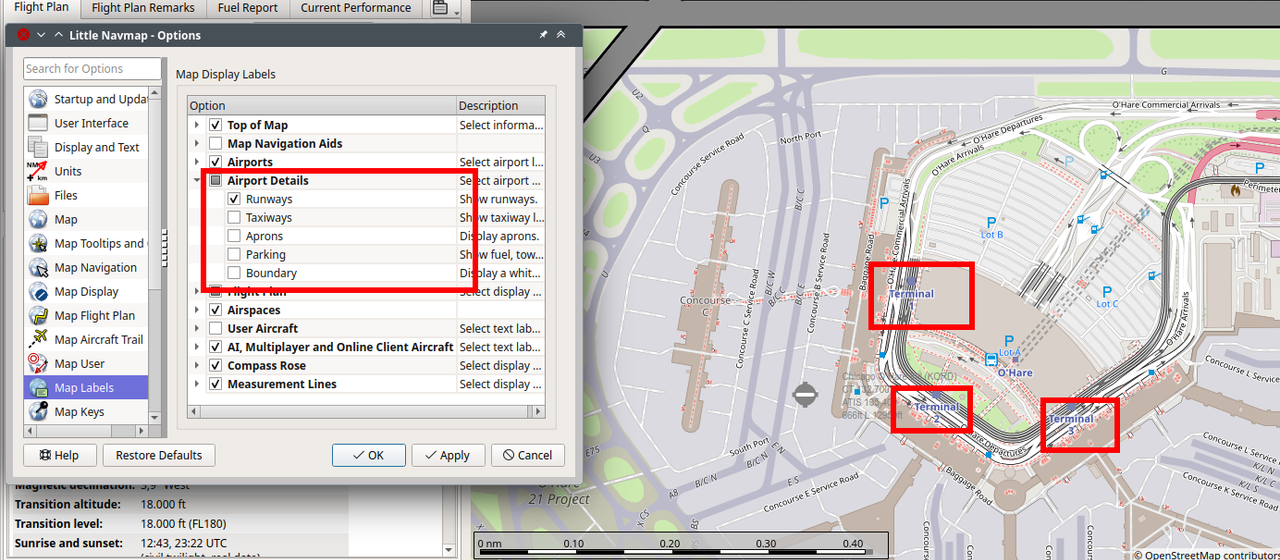Select the Map options category
Screen dimensions: 1280x560
tap(87, 219)
